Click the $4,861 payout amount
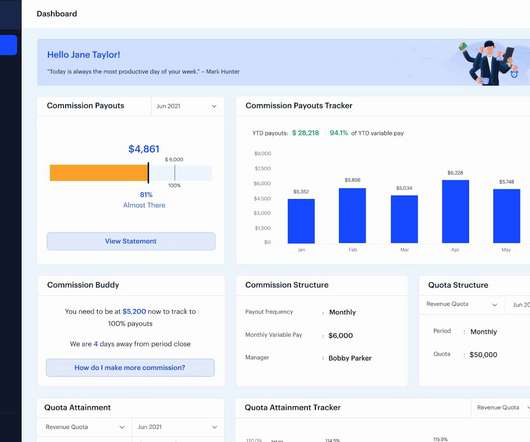This screenshot has height=442, width=530. [144, 149]
